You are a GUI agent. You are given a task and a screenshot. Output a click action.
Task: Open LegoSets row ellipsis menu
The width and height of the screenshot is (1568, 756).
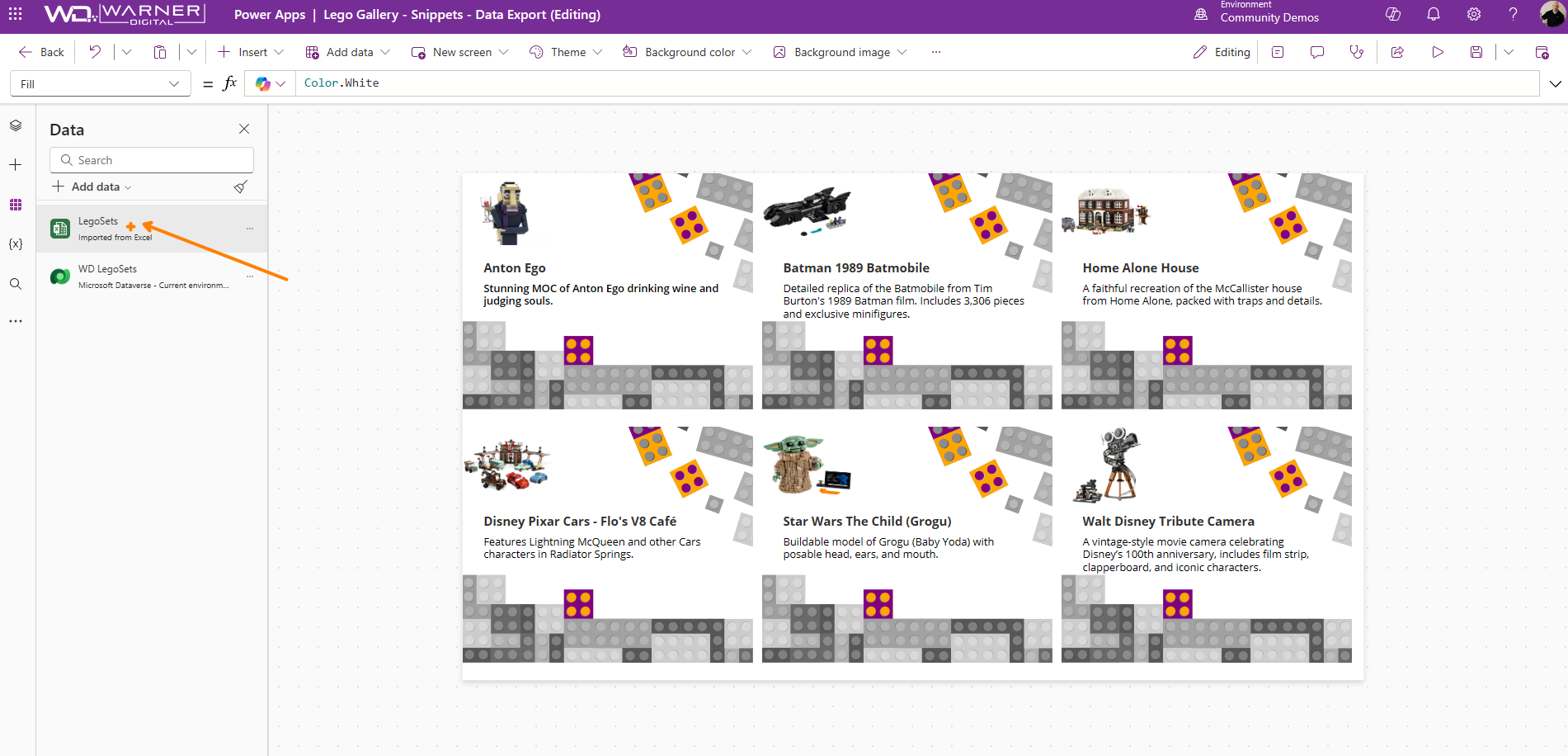click(x=250, y=229)
